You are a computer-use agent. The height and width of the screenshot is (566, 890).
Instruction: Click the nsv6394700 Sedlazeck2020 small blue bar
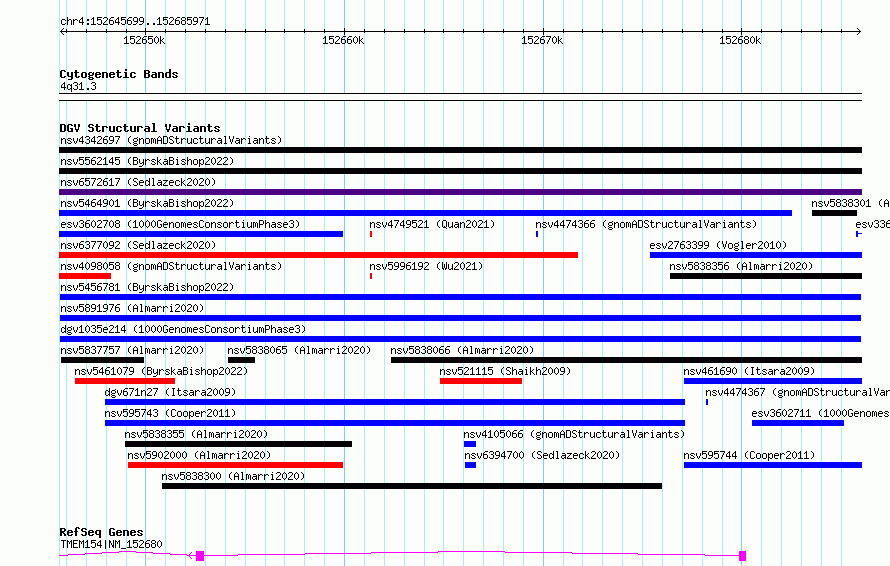pyautogui.click(x=471, y=465)
